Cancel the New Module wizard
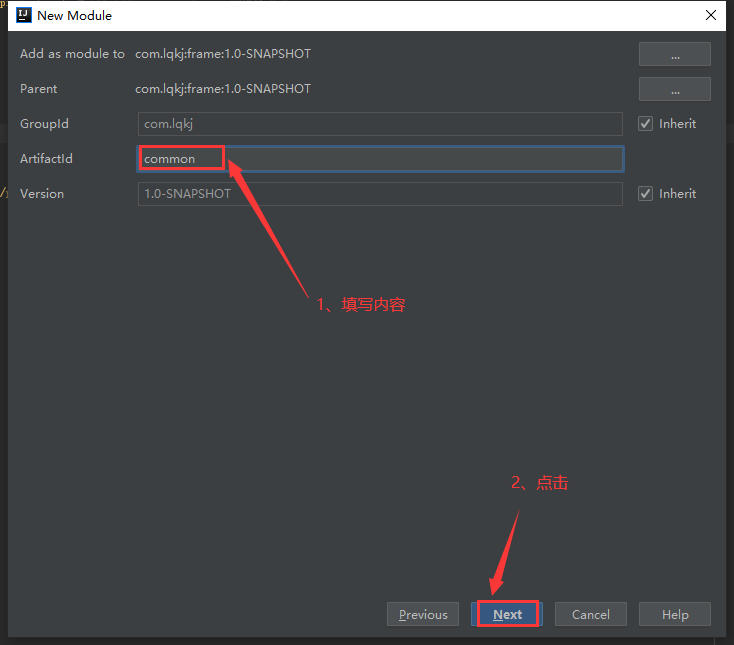The image size is (734, 645). (591, 614)
